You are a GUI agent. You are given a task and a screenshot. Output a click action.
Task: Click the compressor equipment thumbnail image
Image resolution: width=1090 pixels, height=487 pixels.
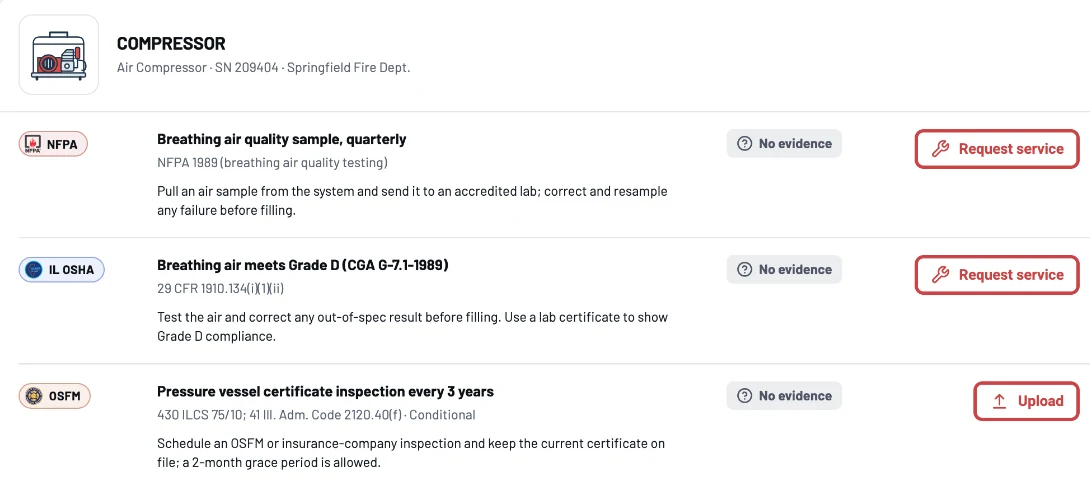[x=58, y=55]
